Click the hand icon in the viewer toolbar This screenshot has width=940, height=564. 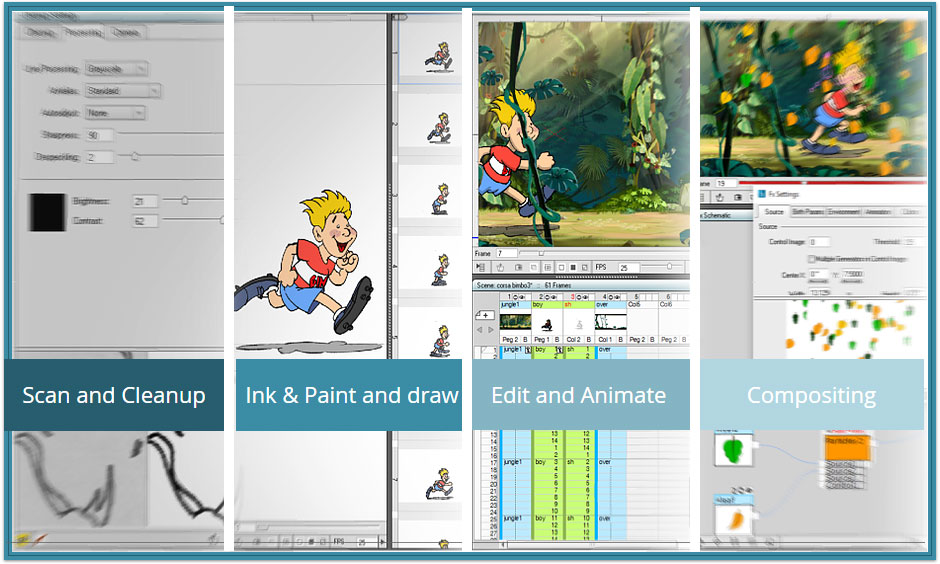[500, 267]
